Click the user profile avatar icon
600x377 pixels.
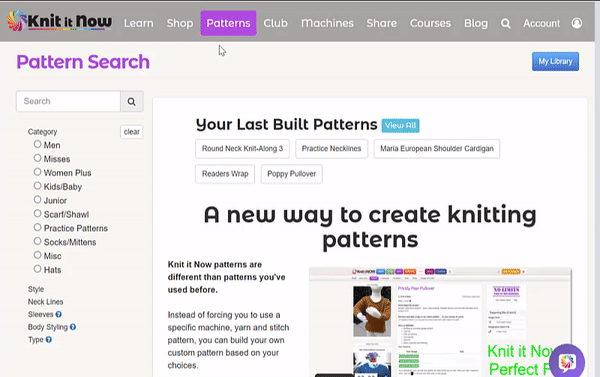pyautogui.click(x=577, y=23)
